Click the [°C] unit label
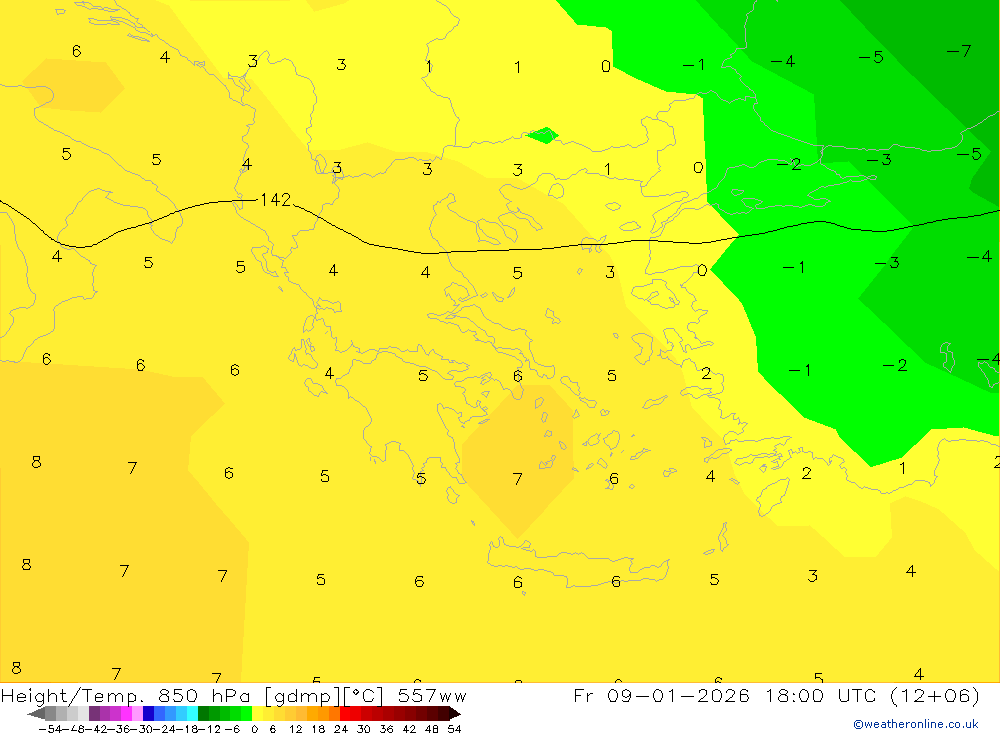Image resolution: width=1000 pixels, height=733 pixels. point(364,696)
